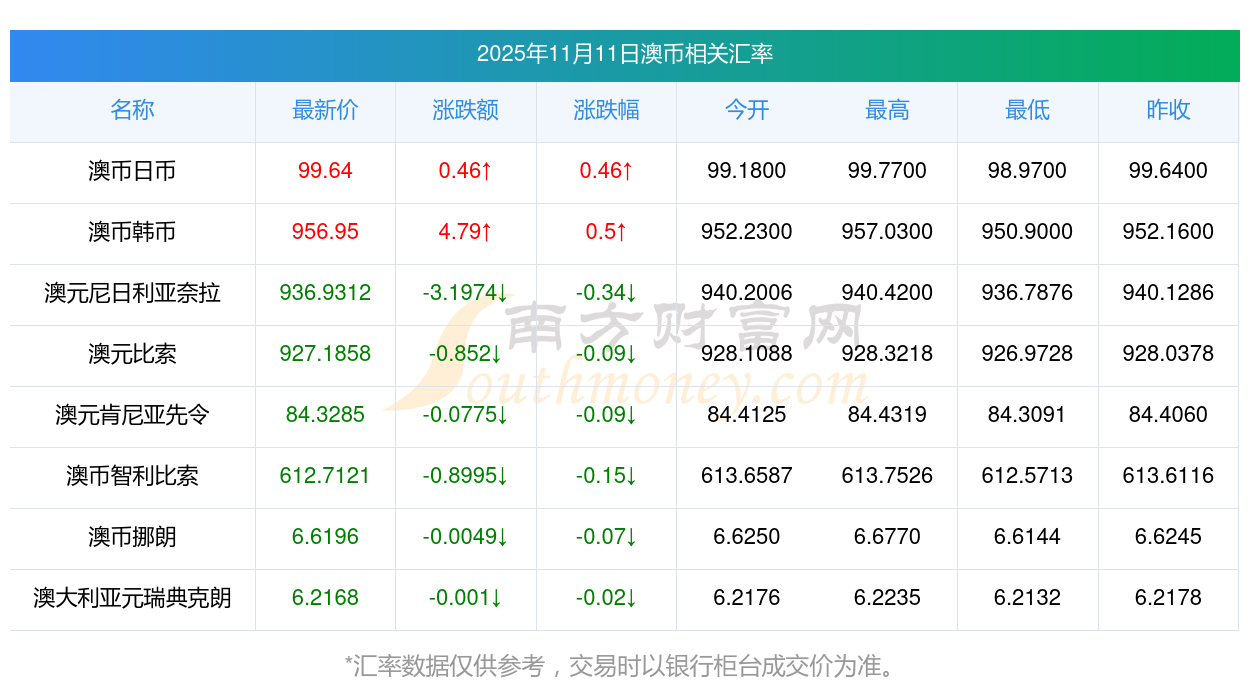Click low value 950.9000
The height and width of the screenshot is (697, 1250).
pyautogui.click(x=1028, y=232)
